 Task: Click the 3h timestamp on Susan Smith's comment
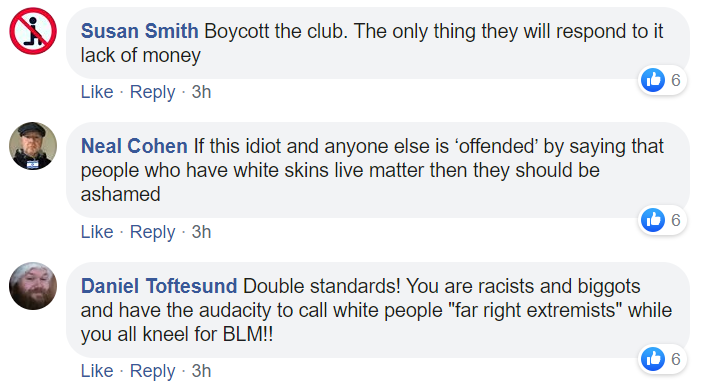(x=201, y=92)
